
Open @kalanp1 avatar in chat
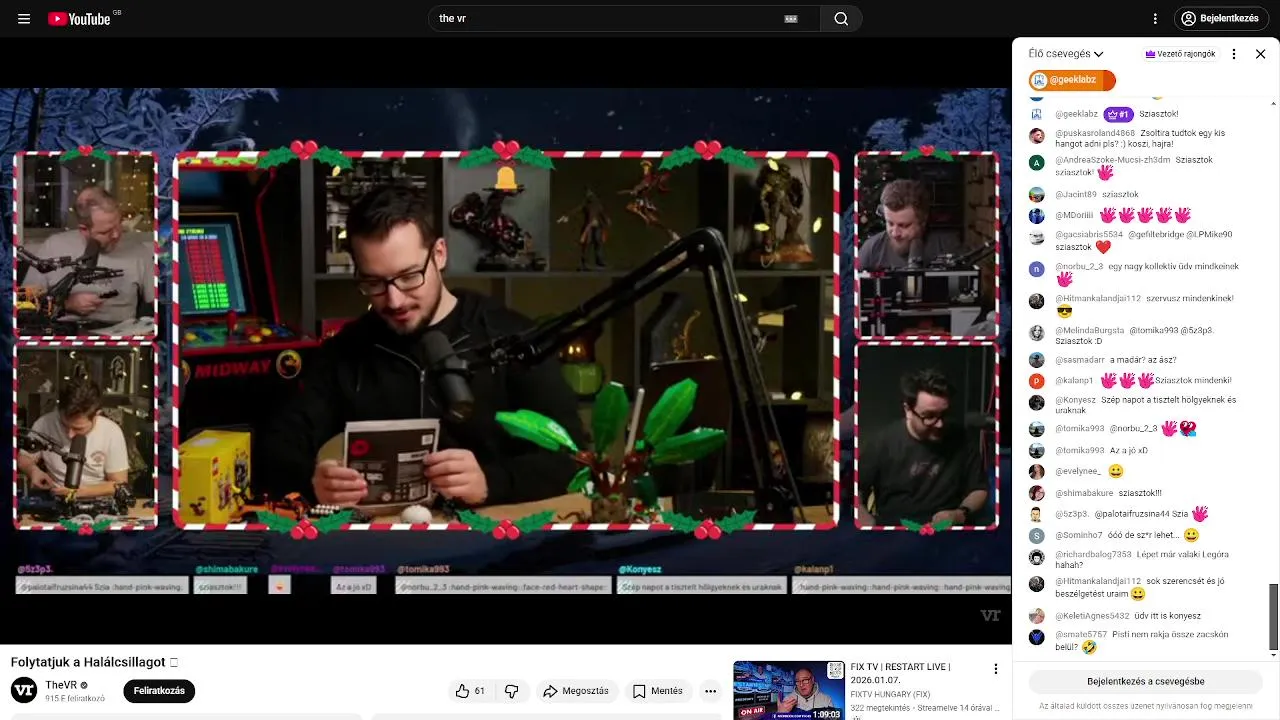[x=1037, y=381]
